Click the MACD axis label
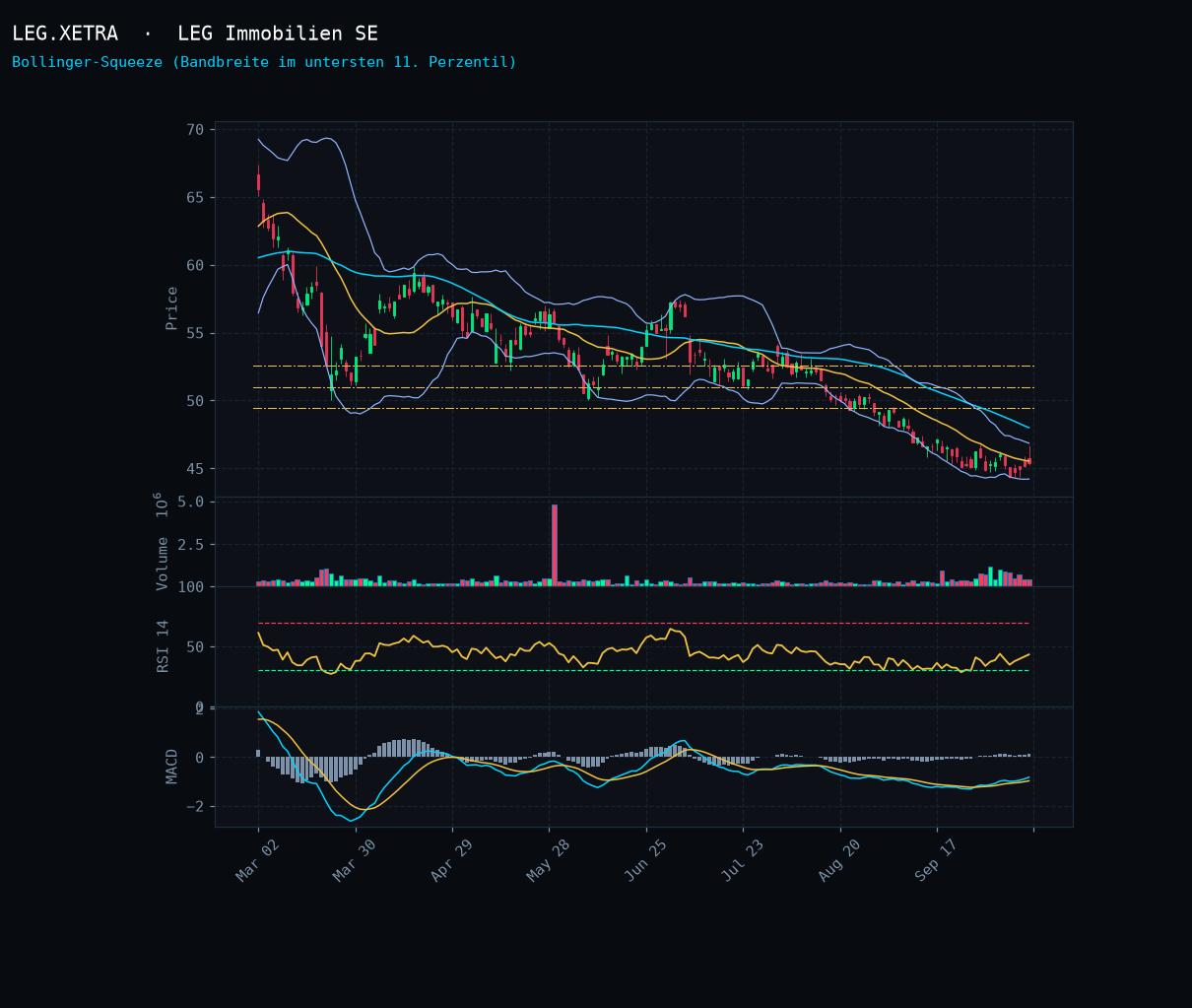The width and height of the screenshot is (1192, 1008). pyautogui.click(x=171, y=766)
